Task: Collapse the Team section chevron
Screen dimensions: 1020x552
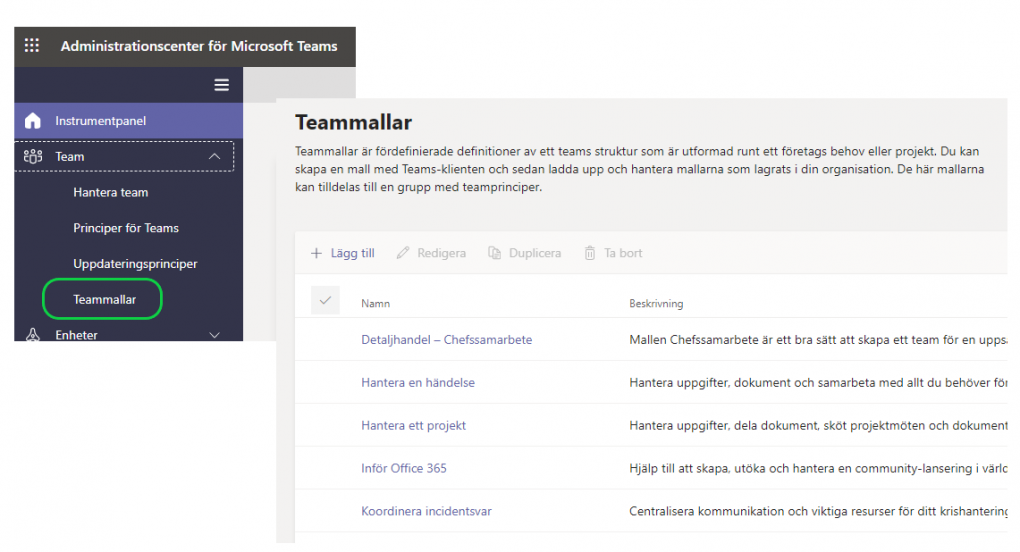Action: tap(214, 157)
